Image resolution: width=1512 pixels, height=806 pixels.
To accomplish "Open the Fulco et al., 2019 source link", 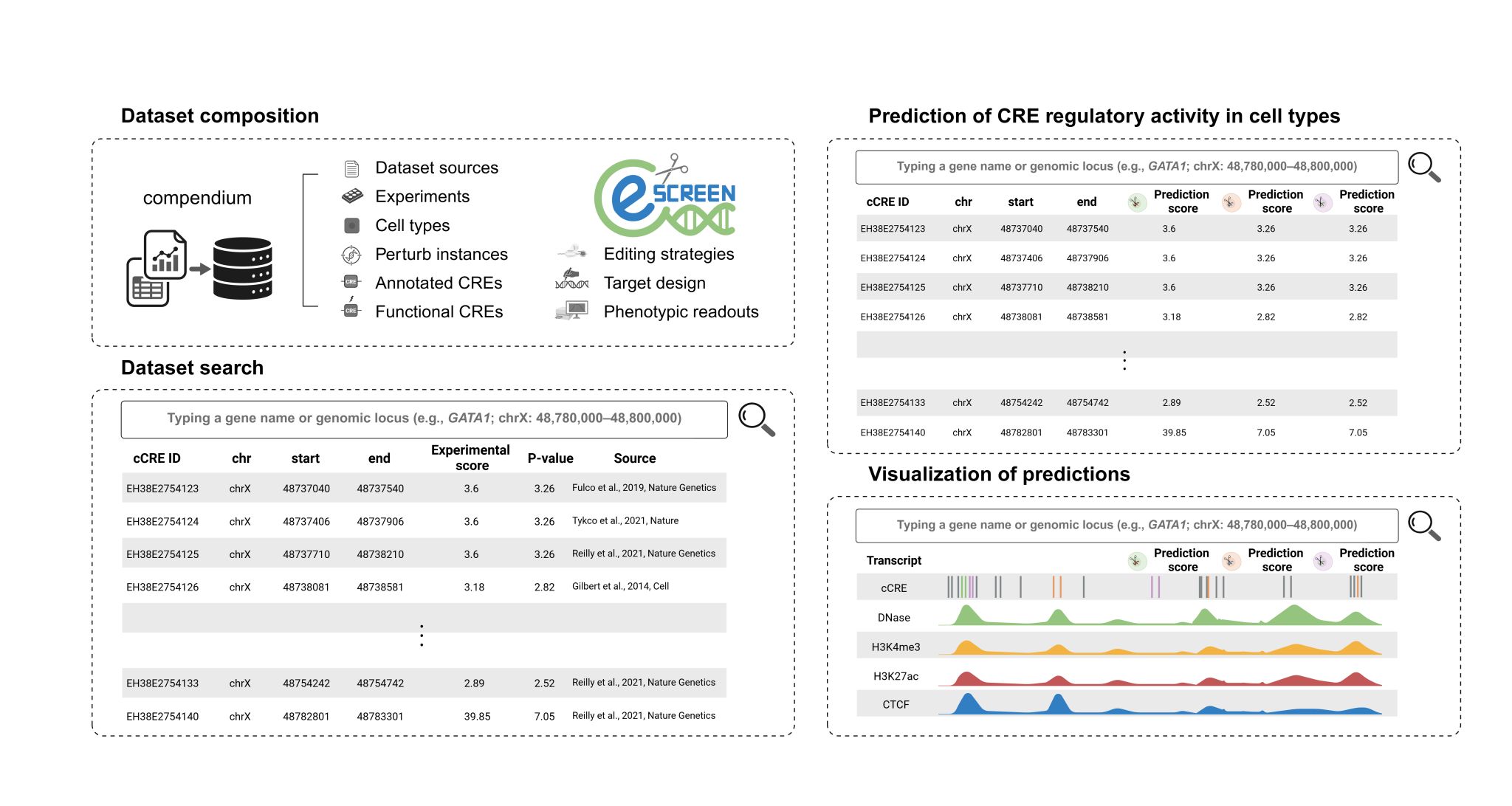I will pyautogui.click(x=644, y=488).
